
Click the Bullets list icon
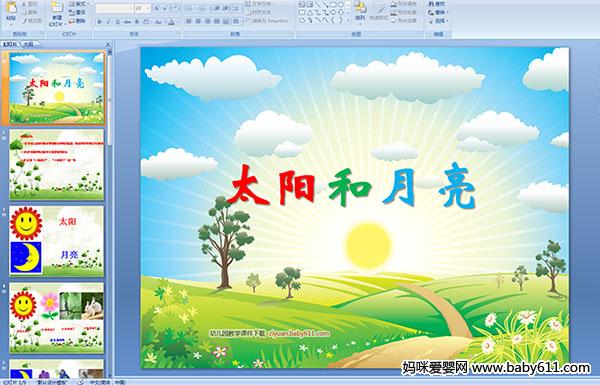pyautogui.click(x=190, y=8)
